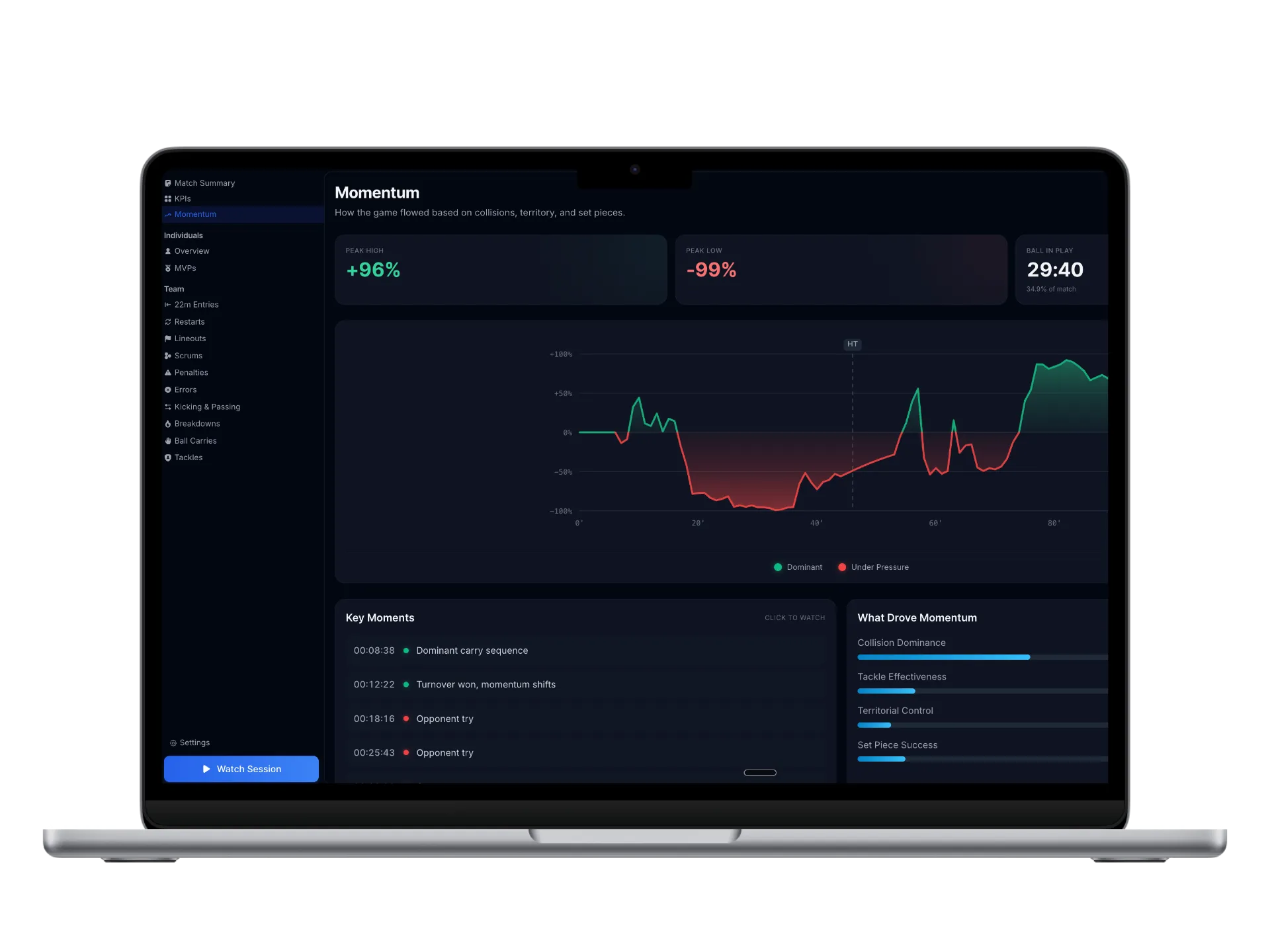Screen dimensions: 1270x952
Task: Open the Errors page
Action: [x=242, y=390]
